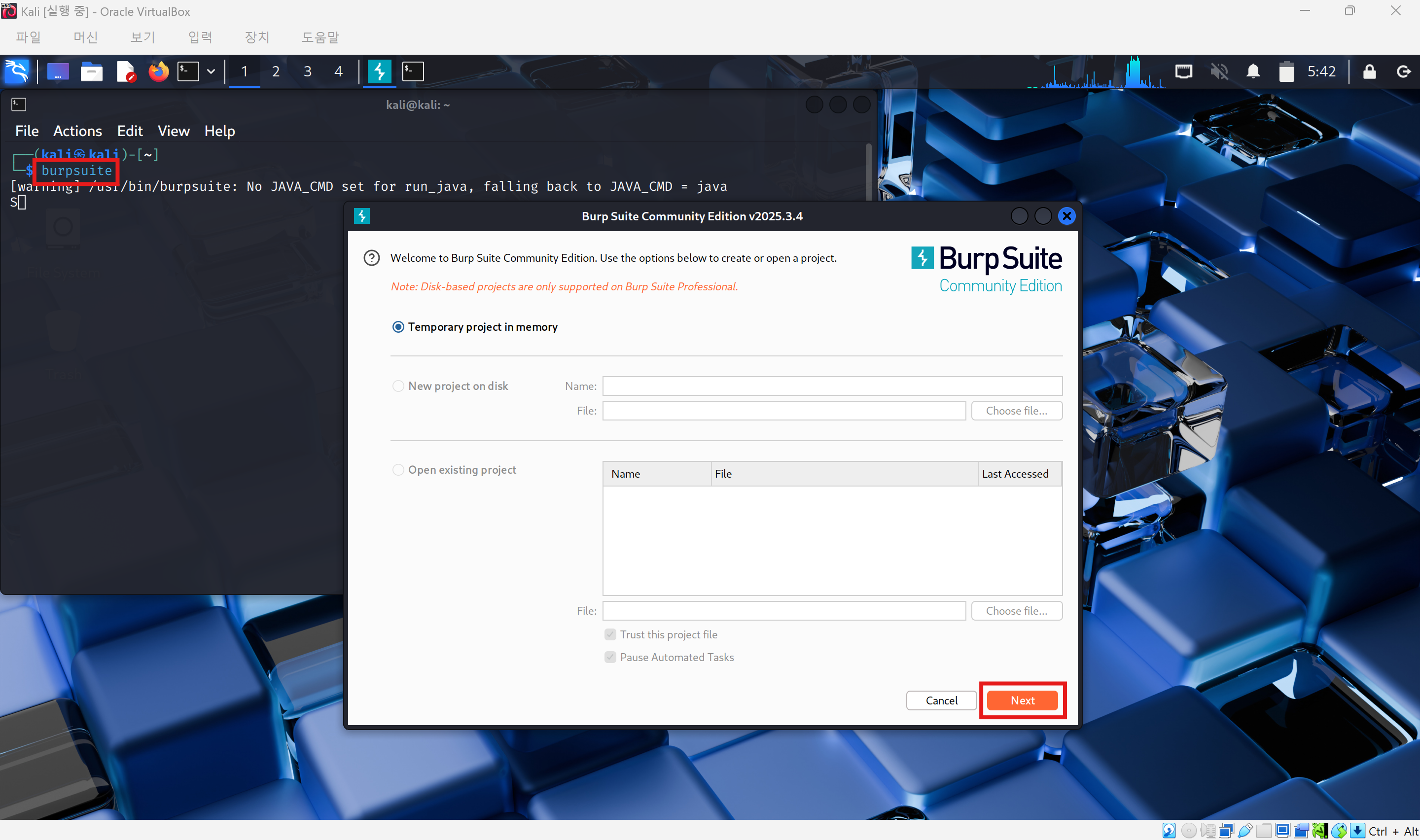Open the VirtualBox 장치 menu
The height and width of the screenshot is (840, 1420).
pos(257,37)
